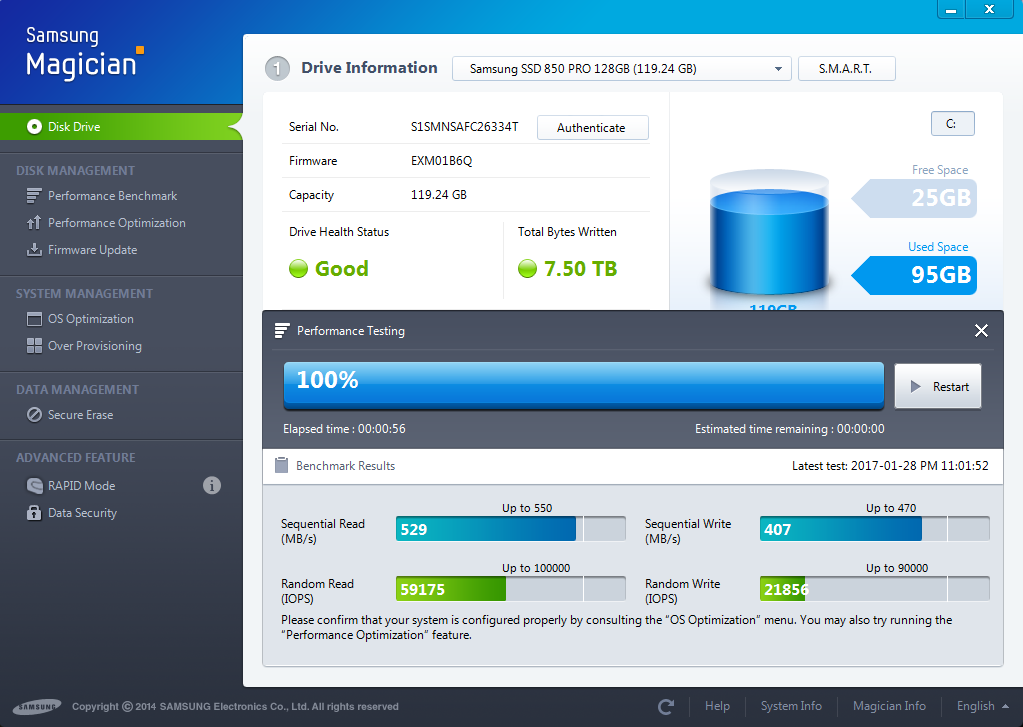The image size is (1023, 727).
Task: Click the Performance Optimization arrows icon
Action: tap(34, 223)
